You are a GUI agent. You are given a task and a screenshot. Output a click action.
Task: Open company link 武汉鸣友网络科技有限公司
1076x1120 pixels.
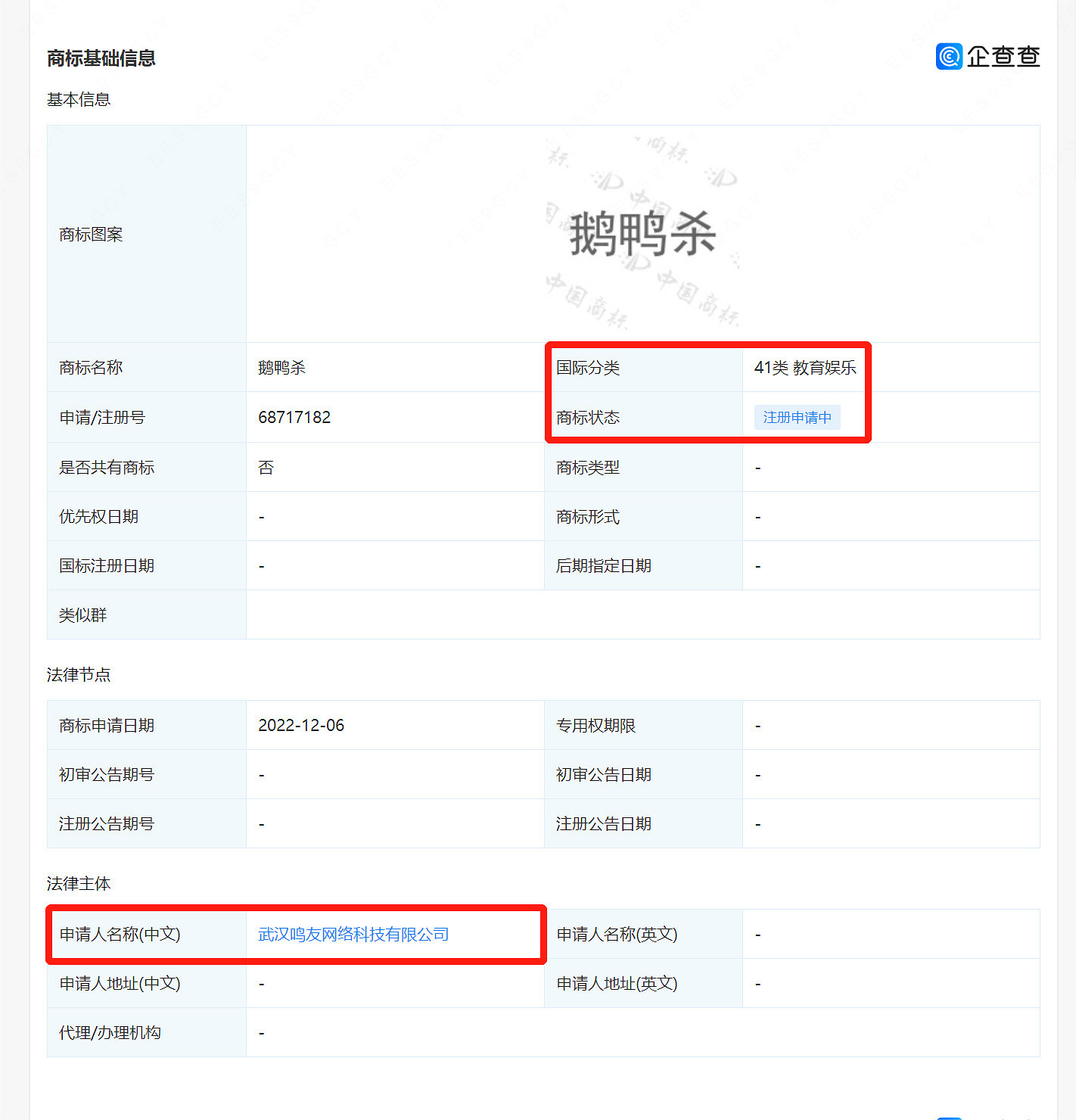[x=351, y=935]
